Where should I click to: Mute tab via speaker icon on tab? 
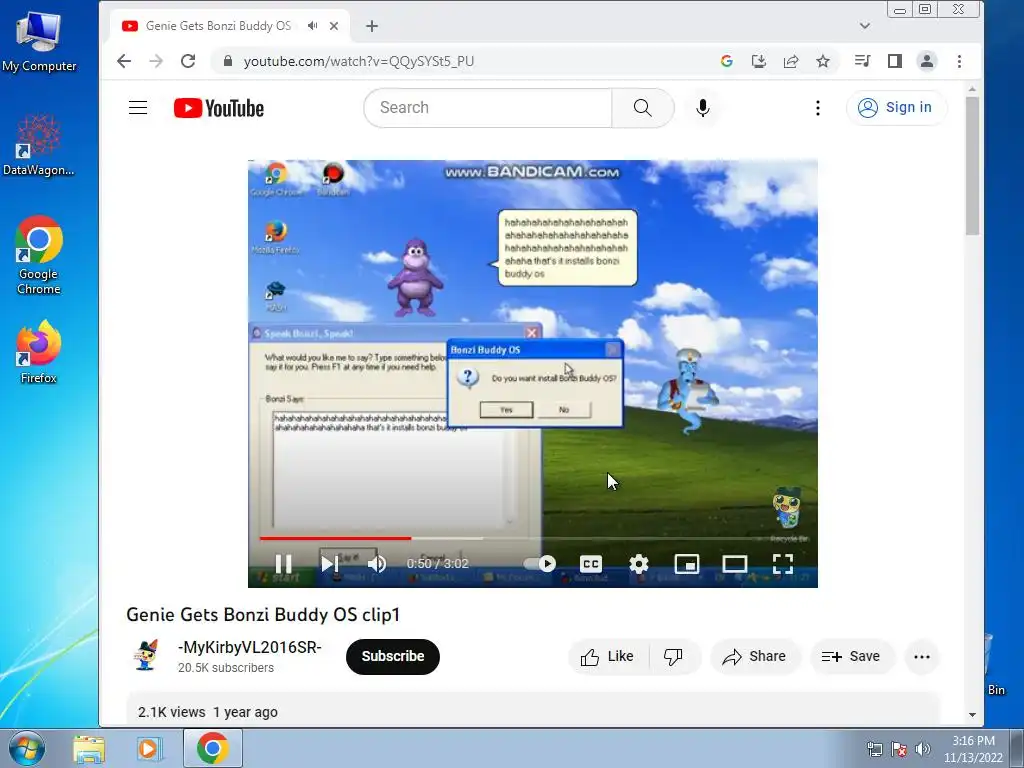(x=313, y=26)
